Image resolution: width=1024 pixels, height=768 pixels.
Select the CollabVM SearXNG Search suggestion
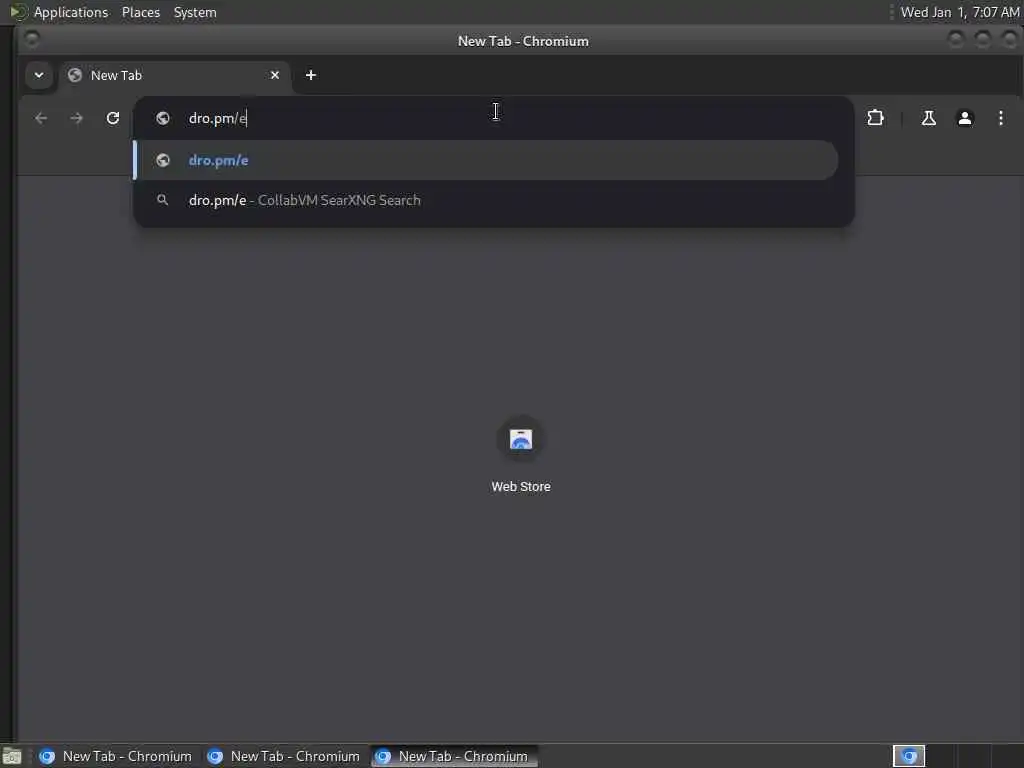tap(486, 200)
